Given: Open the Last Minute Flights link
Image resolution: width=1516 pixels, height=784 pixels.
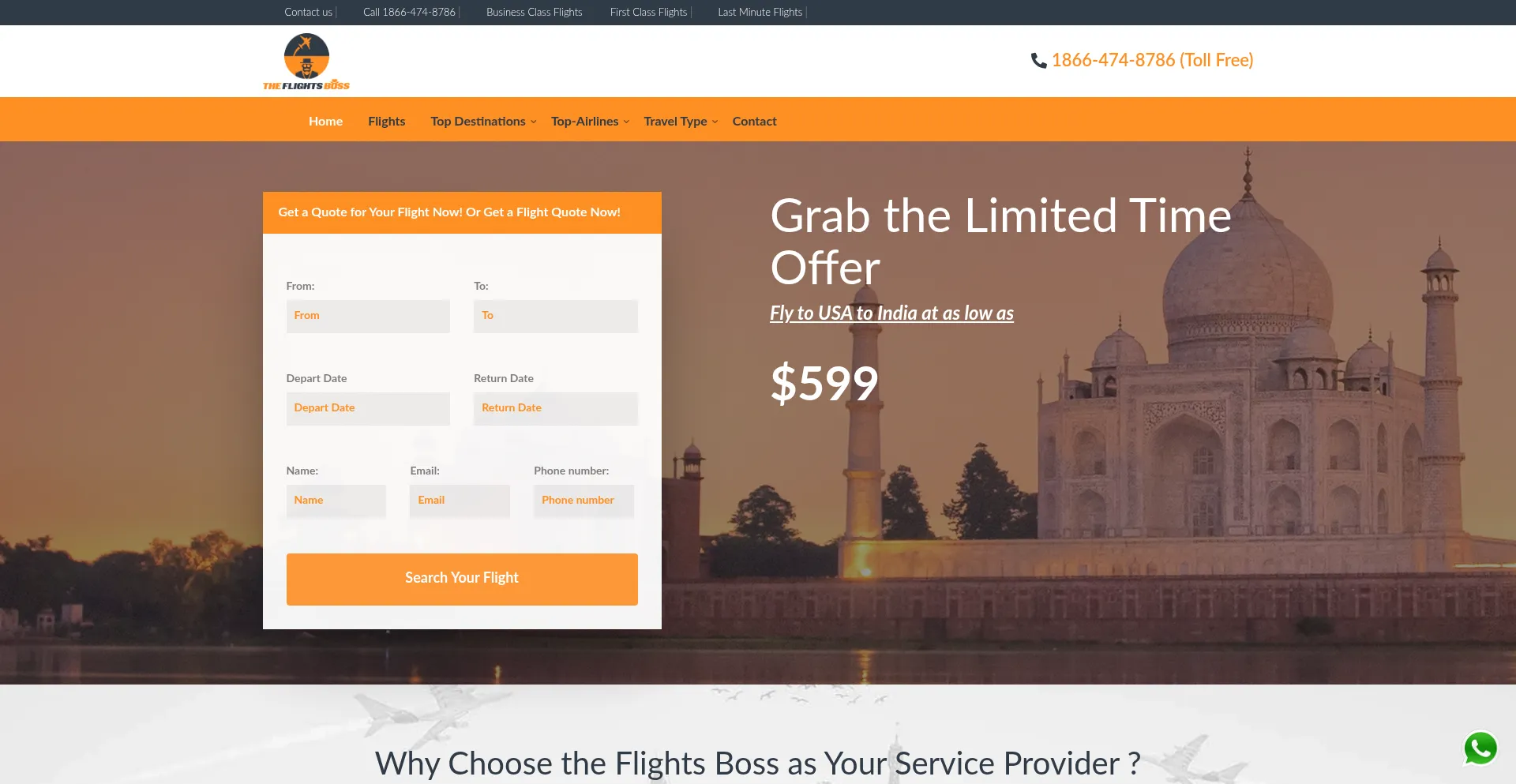Looking at the screenshot, I should [760, 12].
